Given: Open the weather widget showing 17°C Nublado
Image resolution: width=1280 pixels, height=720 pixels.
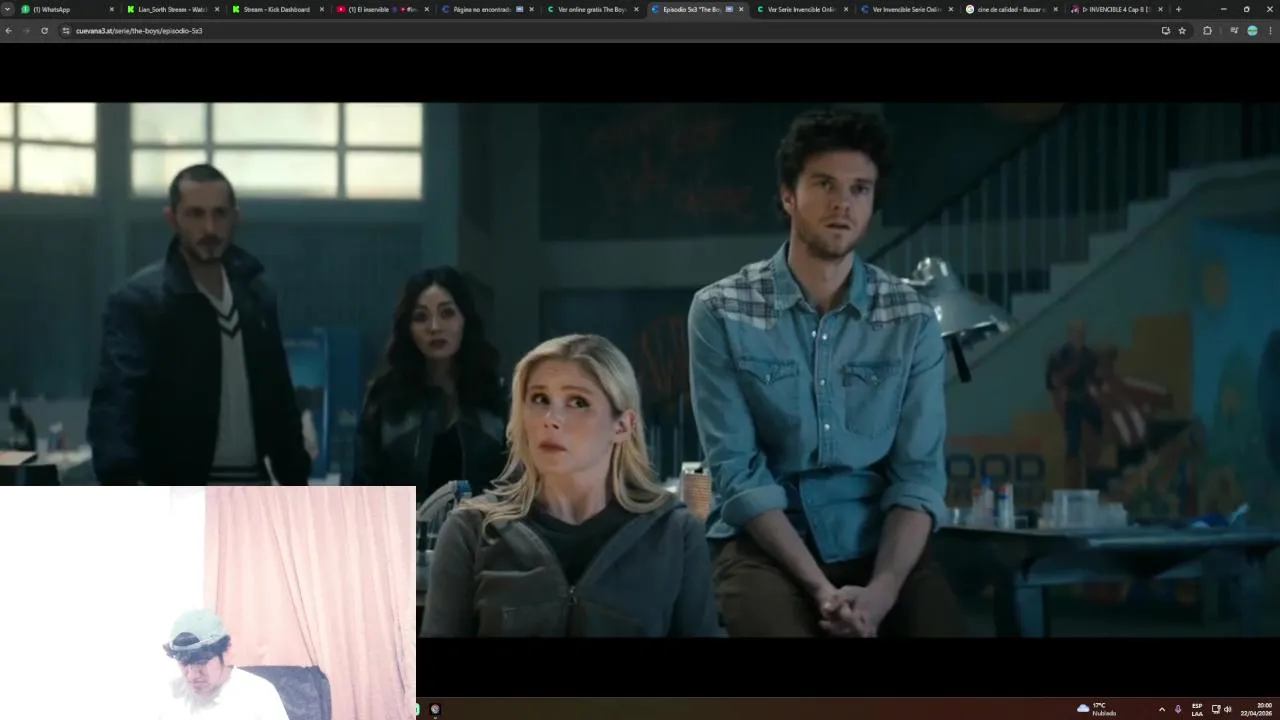Looking at the screenshot, I should [1096, 709].
